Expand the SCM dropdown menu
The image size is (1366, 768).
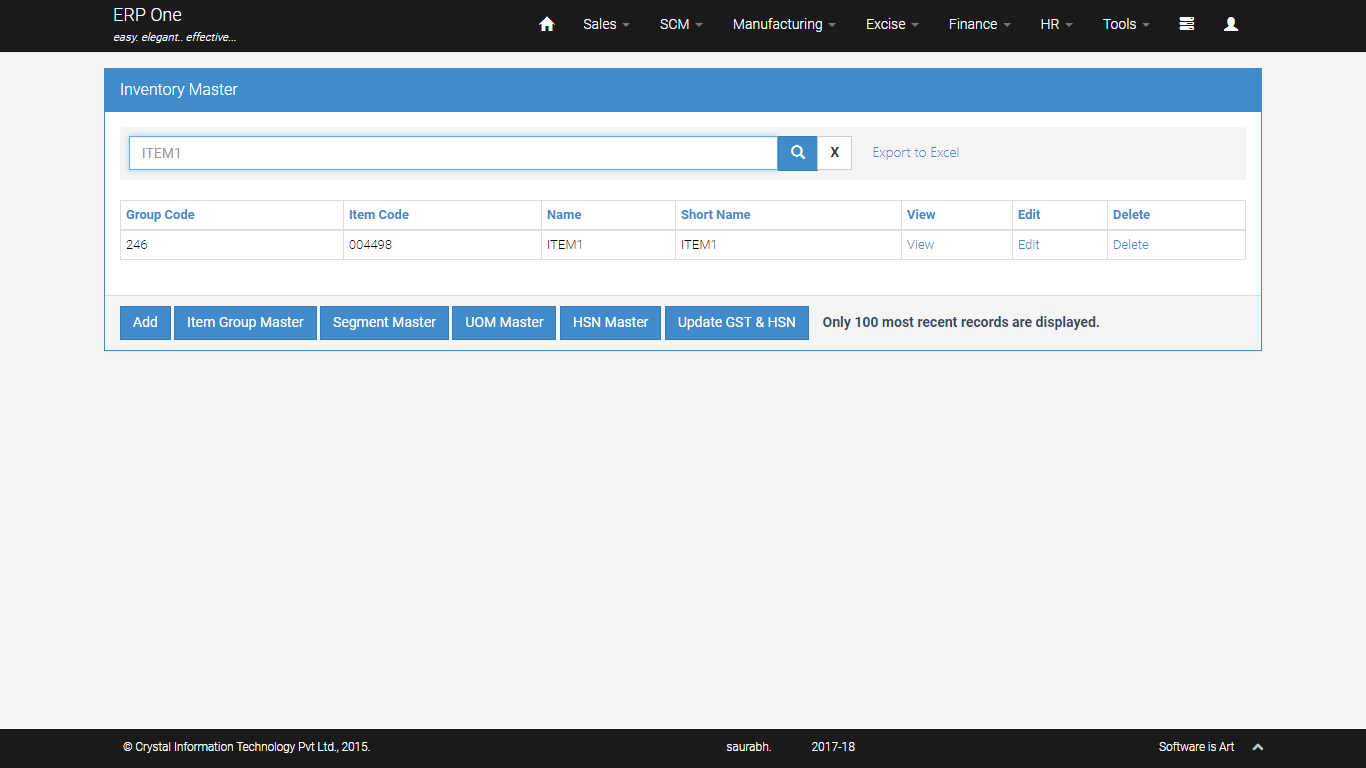[681, 24]
